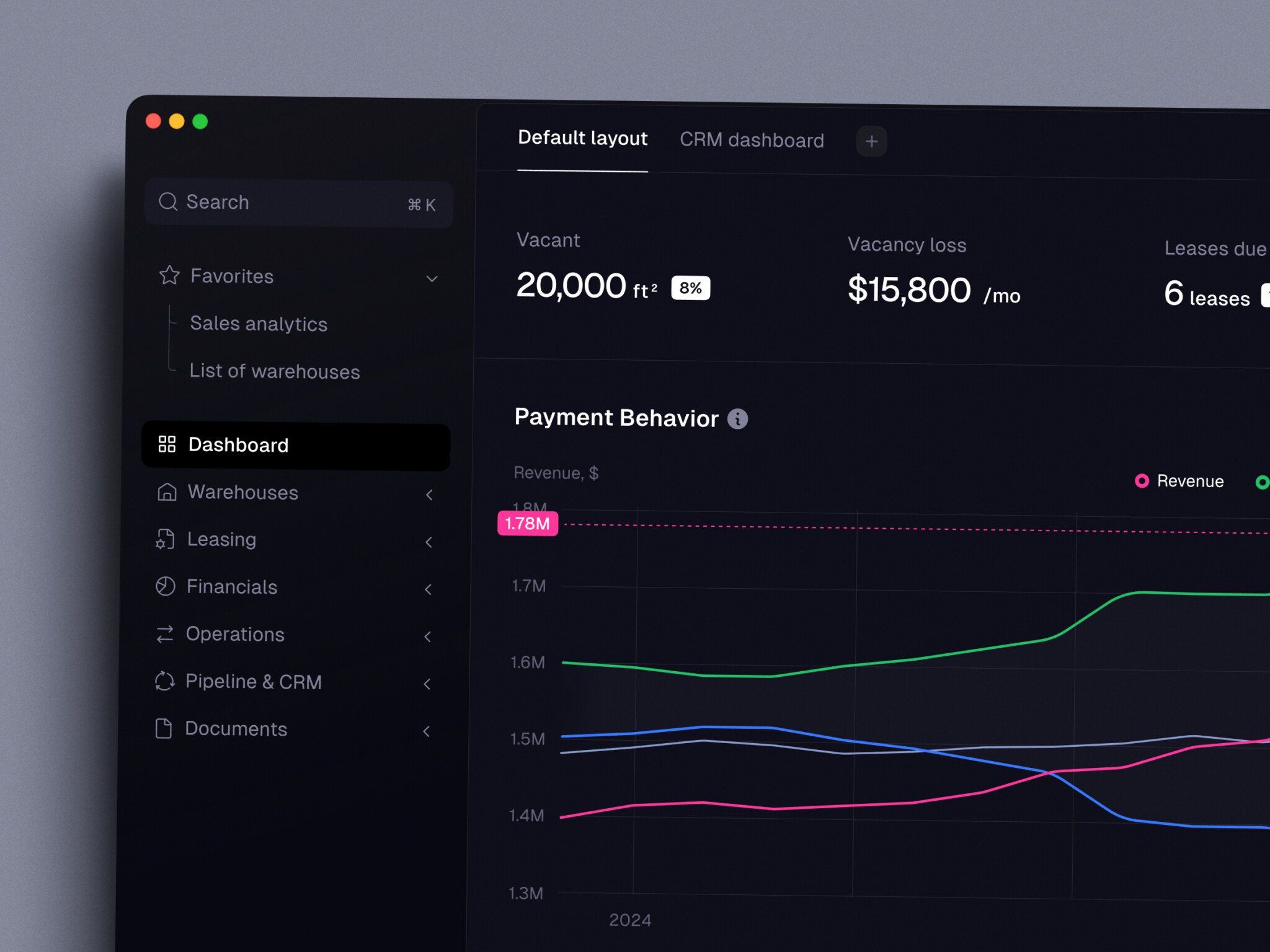The width and height of the screenshot is (1270, 952).
Task: Toggle the Revenue legend series
Action: (1179, 481)
